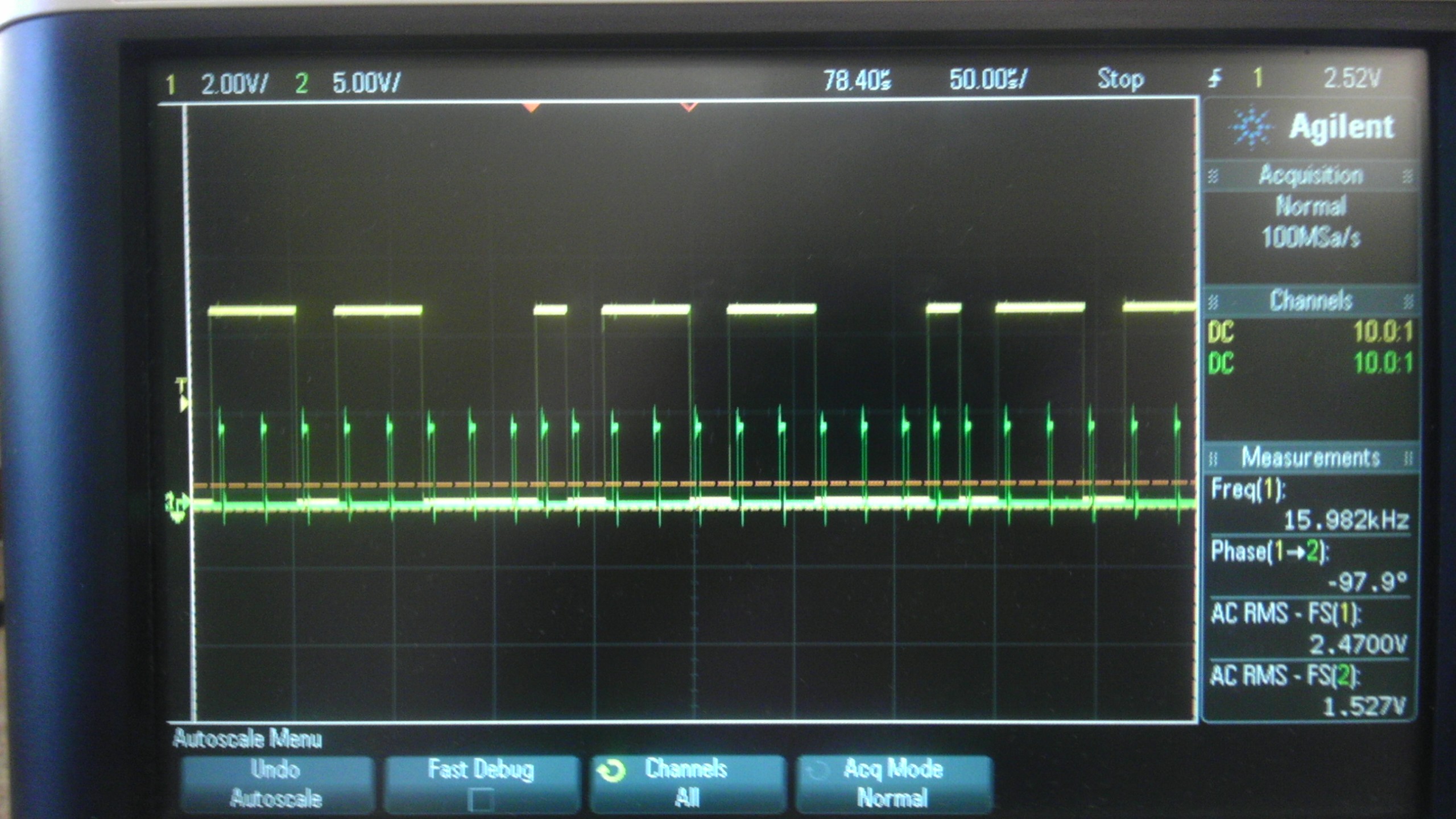Click the left orange trigger time marker

[531, 107]
